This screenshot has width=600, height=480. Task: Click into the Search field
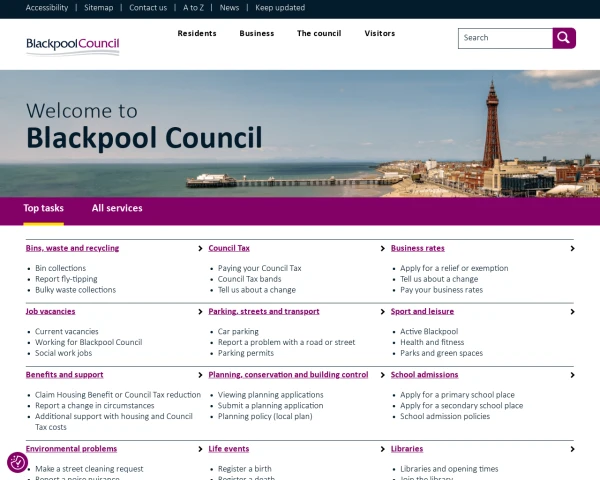pos(505,38)
